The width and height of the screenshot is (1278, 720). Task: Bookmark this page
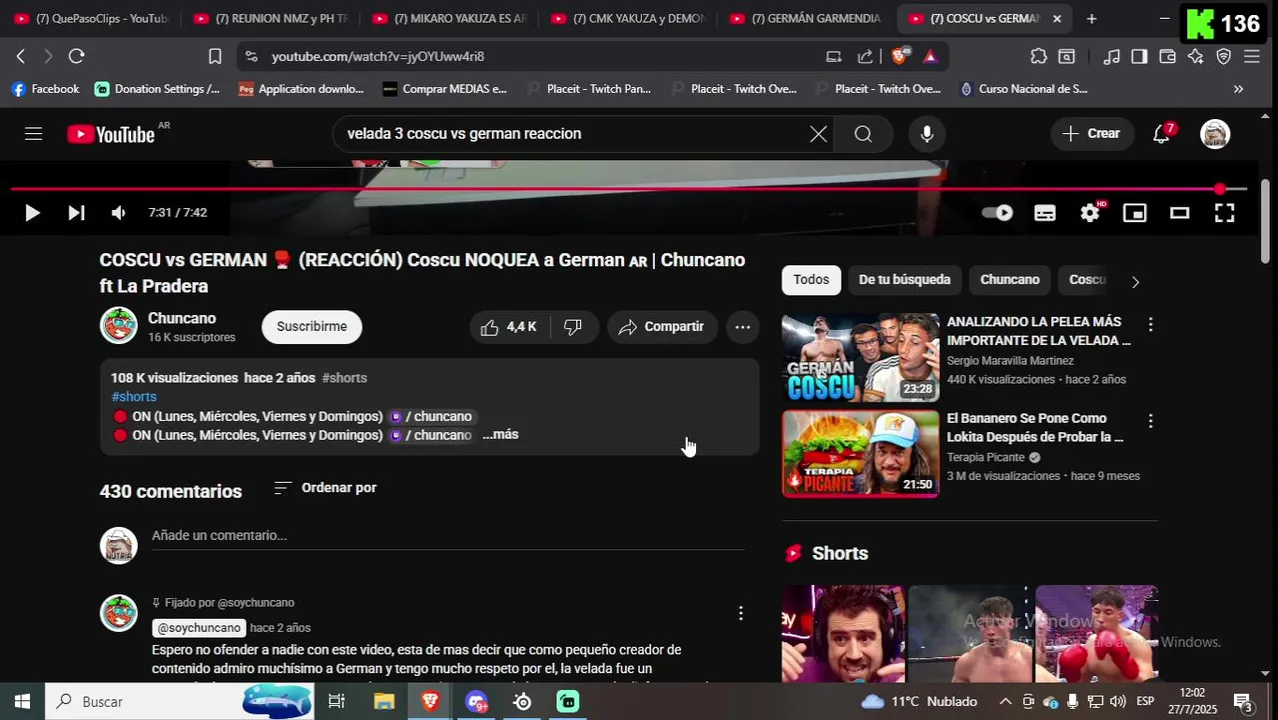click(215, 56)
